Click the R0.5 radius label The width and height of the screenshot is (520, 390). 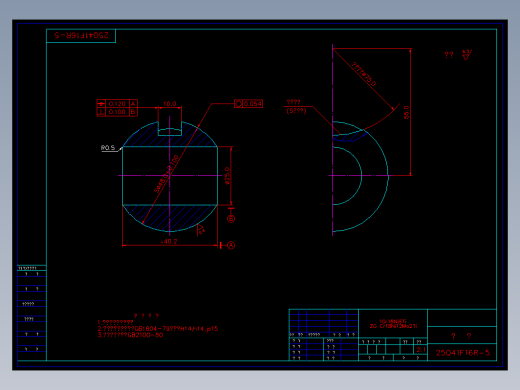[108, 148]
